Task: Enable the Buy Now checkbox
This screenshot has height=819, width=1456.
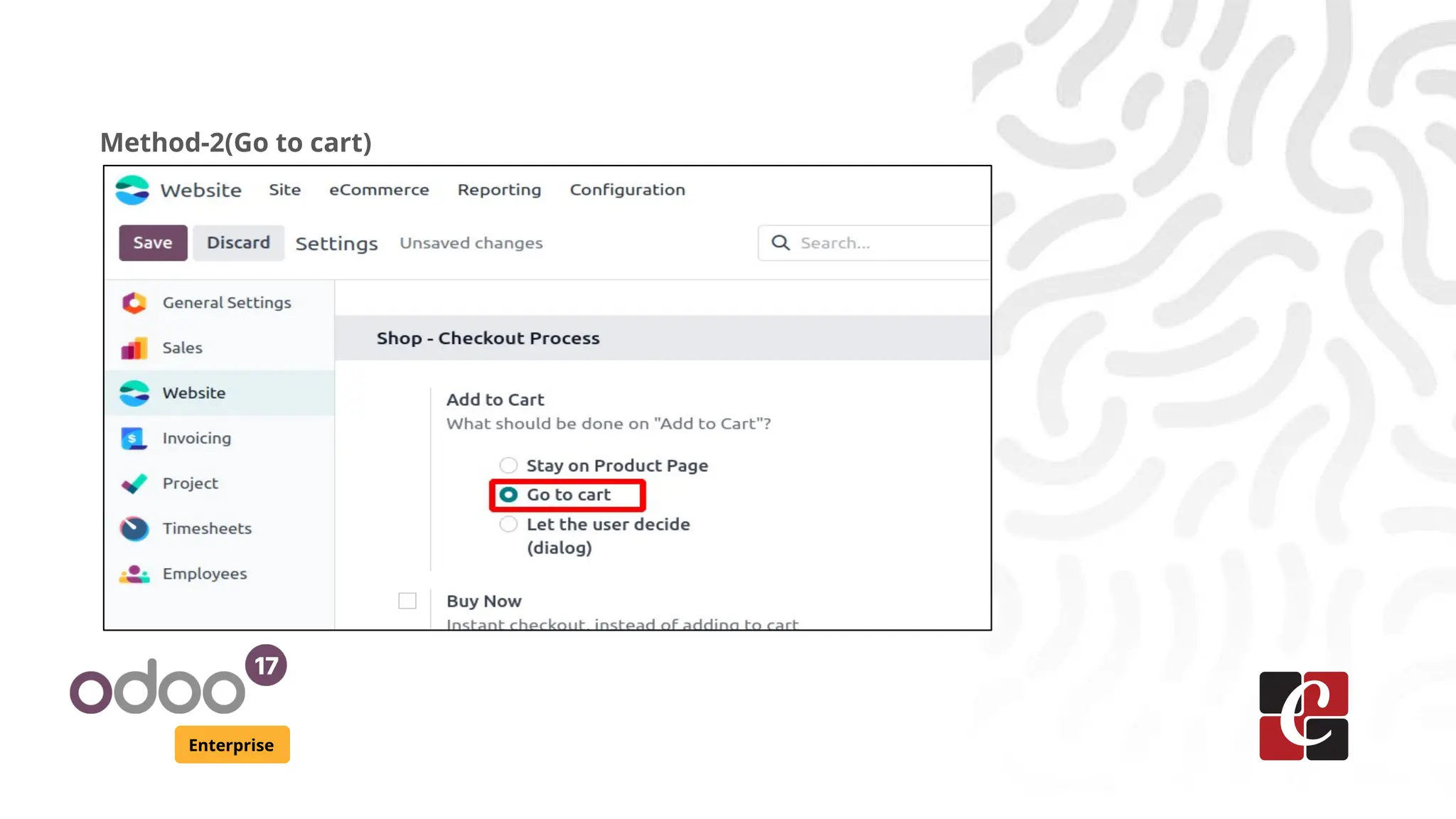Action: click(x=407, y=601)
